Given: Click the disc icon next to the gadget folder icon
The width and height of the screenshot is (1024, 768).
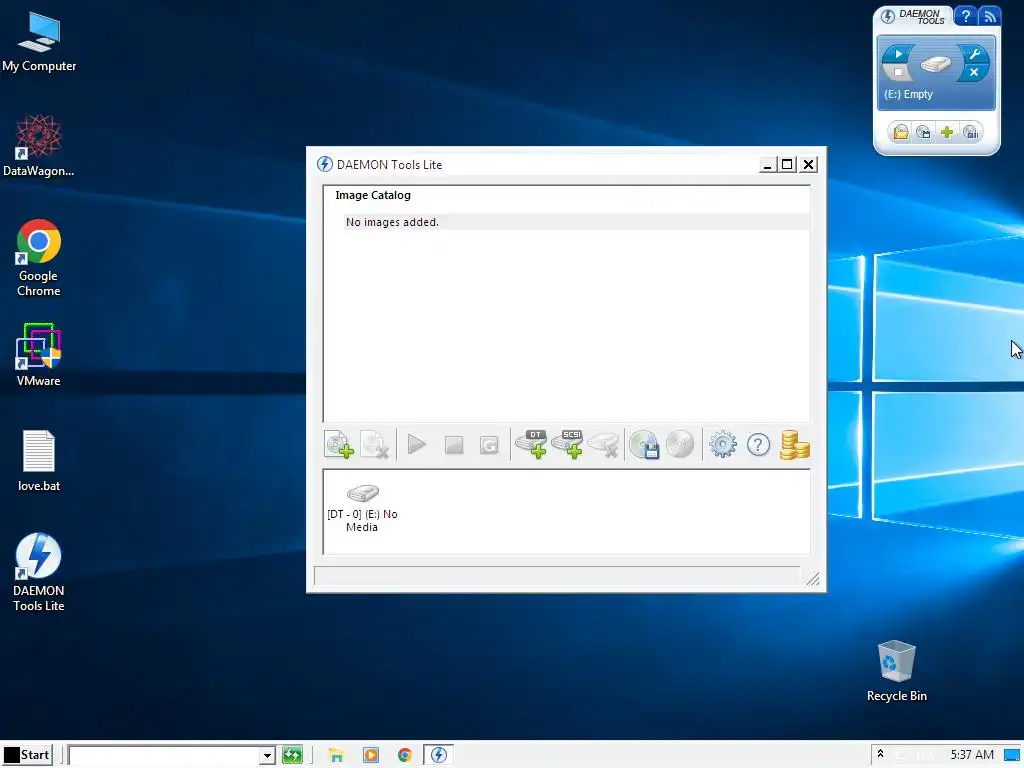Looking at the screenshot, I should pyautogui.click(x=923, y=133).
